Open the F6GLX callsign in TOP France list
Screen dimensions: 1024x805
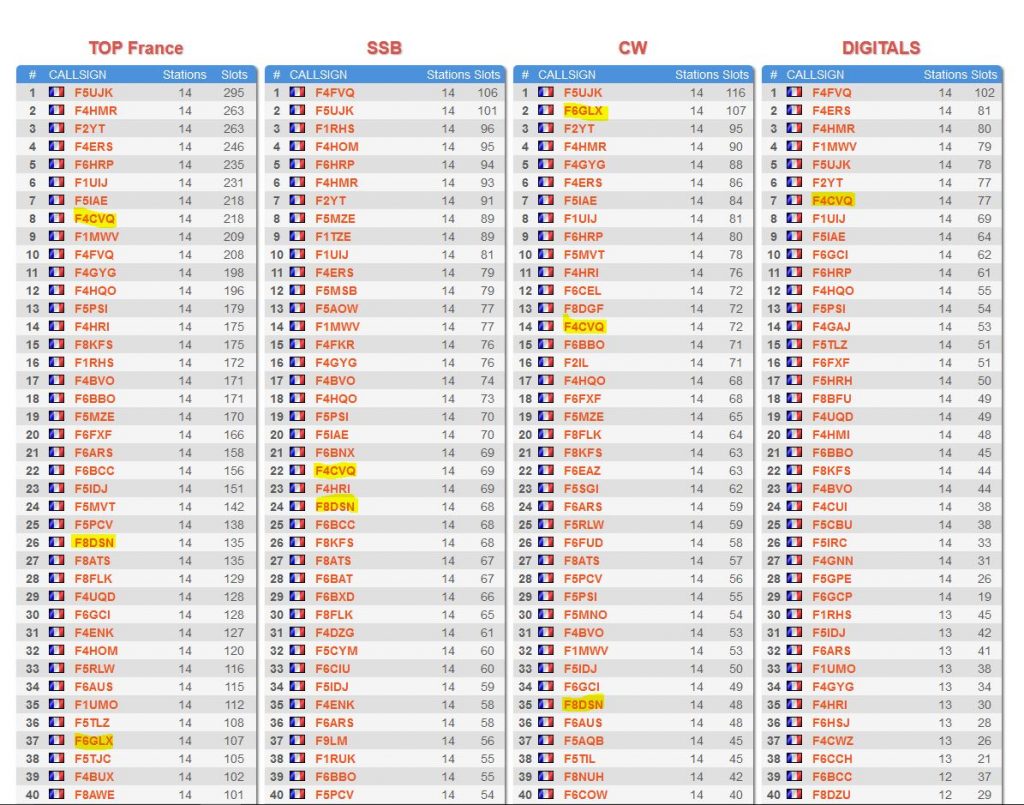[94, 740]
